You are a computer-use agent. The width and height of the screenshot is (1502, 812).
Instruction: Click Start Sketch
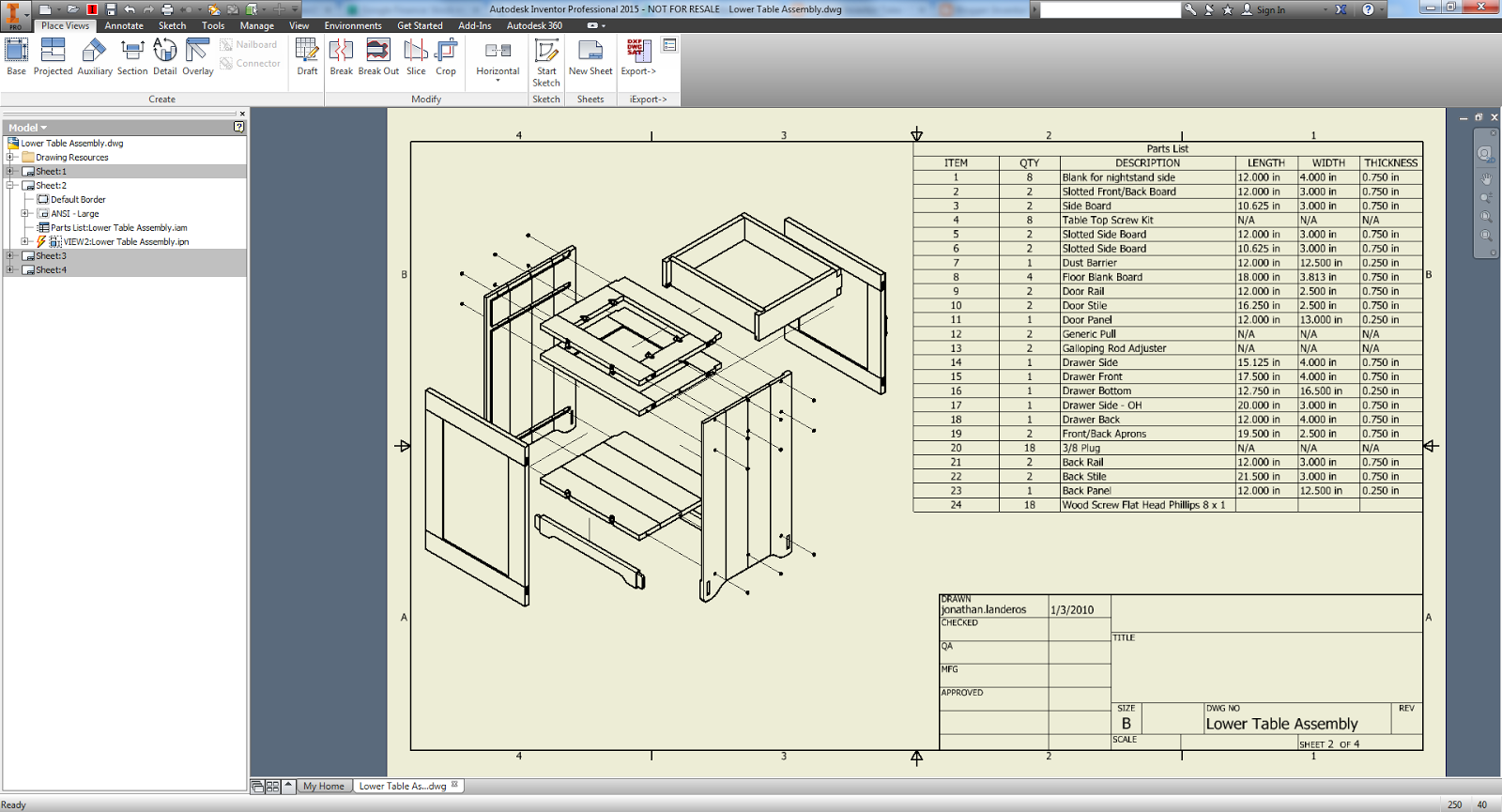coord(546,63)
